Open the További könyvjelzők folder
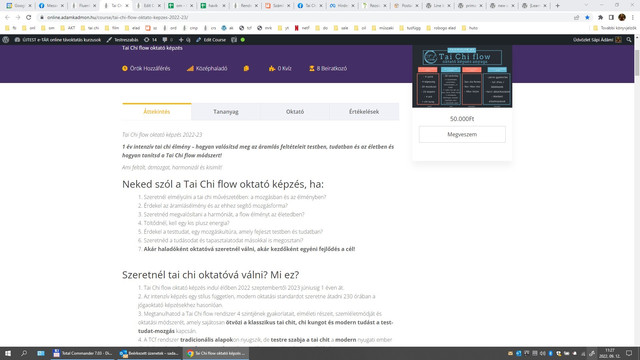Image resolution: width=640 pixels, height=360 pixels. (614, 28)
